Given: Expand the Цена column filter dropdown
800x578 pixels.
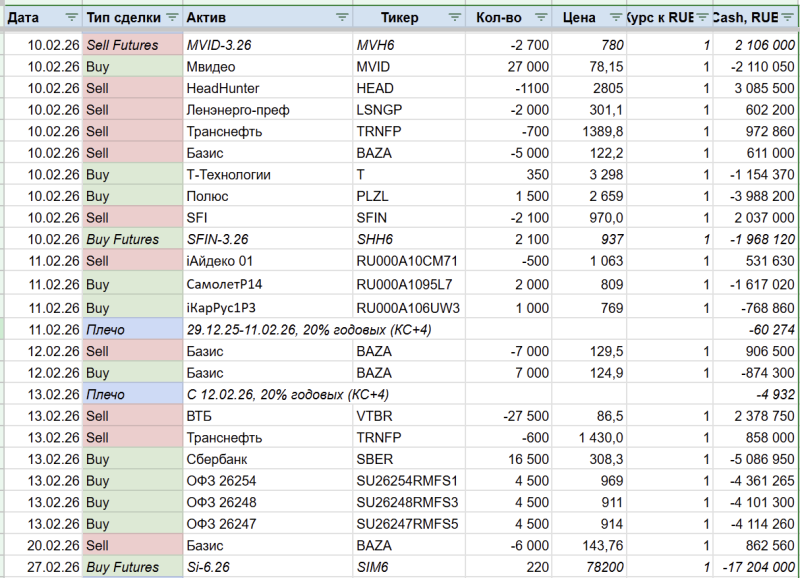Looking at the screenshot, I should (613, 18).
